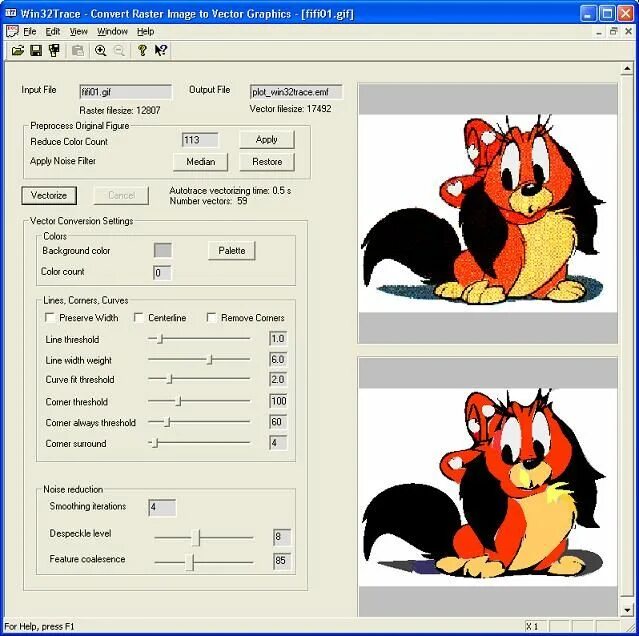Click the Despeckle level value 8

click(282, 537)
